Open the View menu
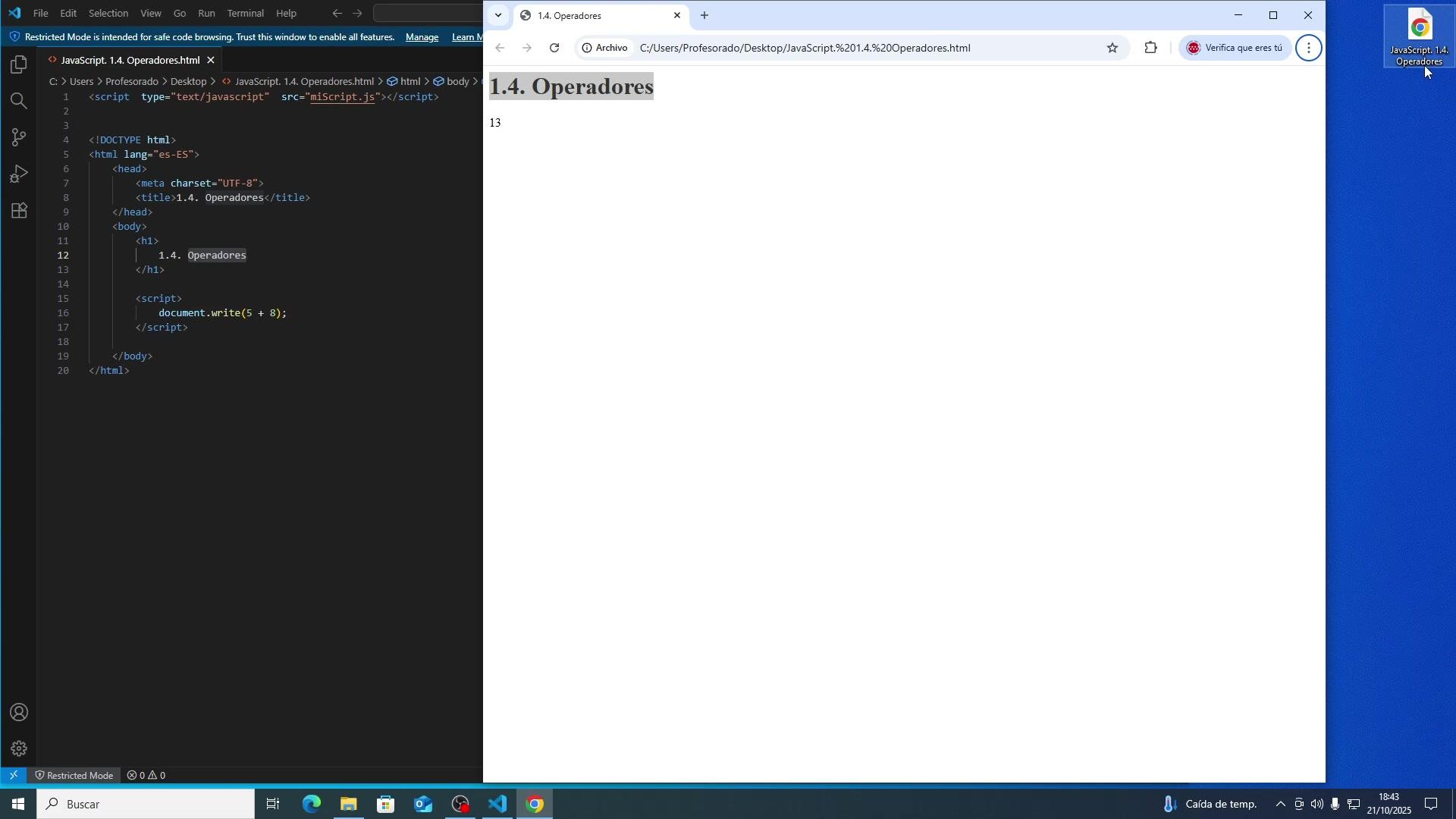 pos(151,13)
